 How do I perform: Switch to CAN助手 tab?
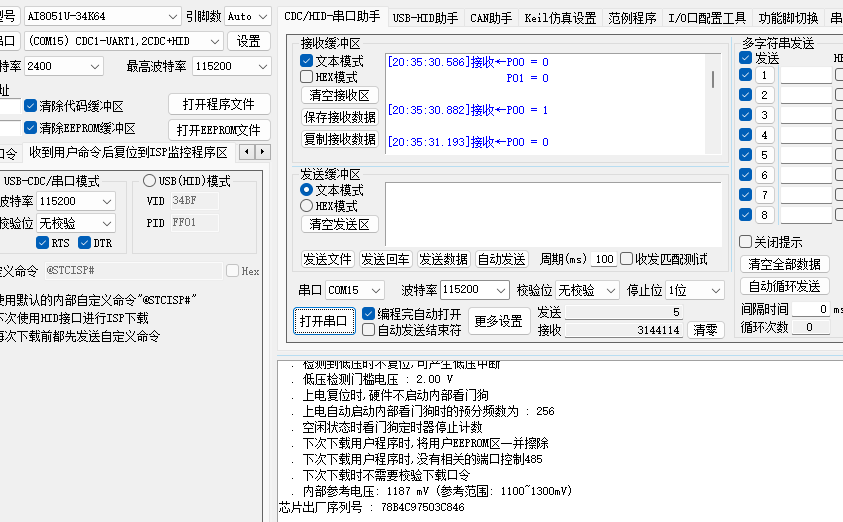491,18
